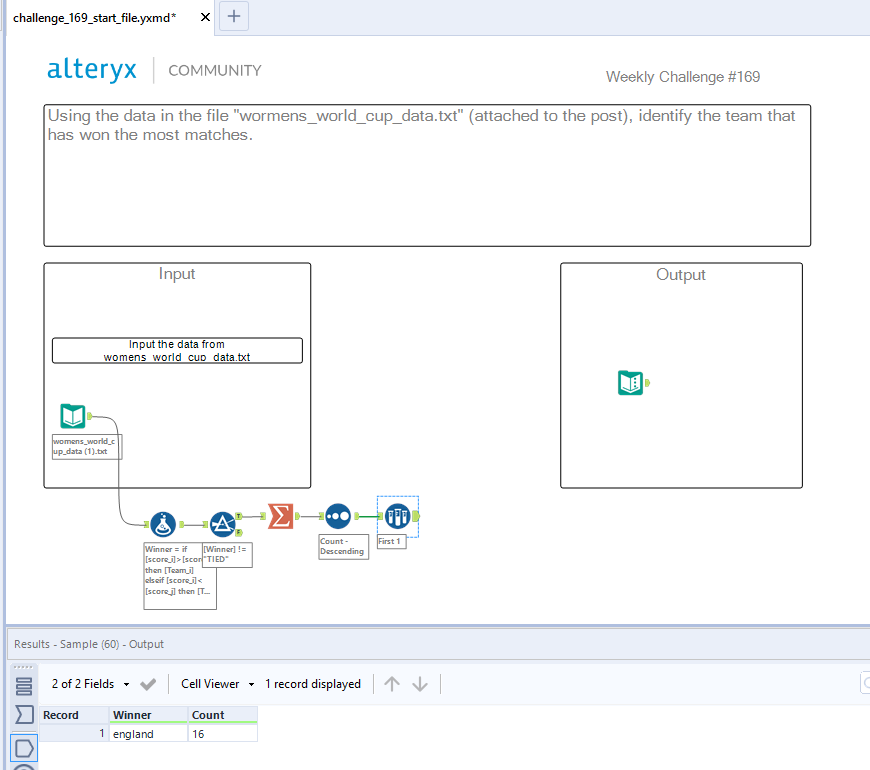Click the 'Count - Descending' annotation
The width and height of the screenshot is (870, 770).
[x=343, y=546]
